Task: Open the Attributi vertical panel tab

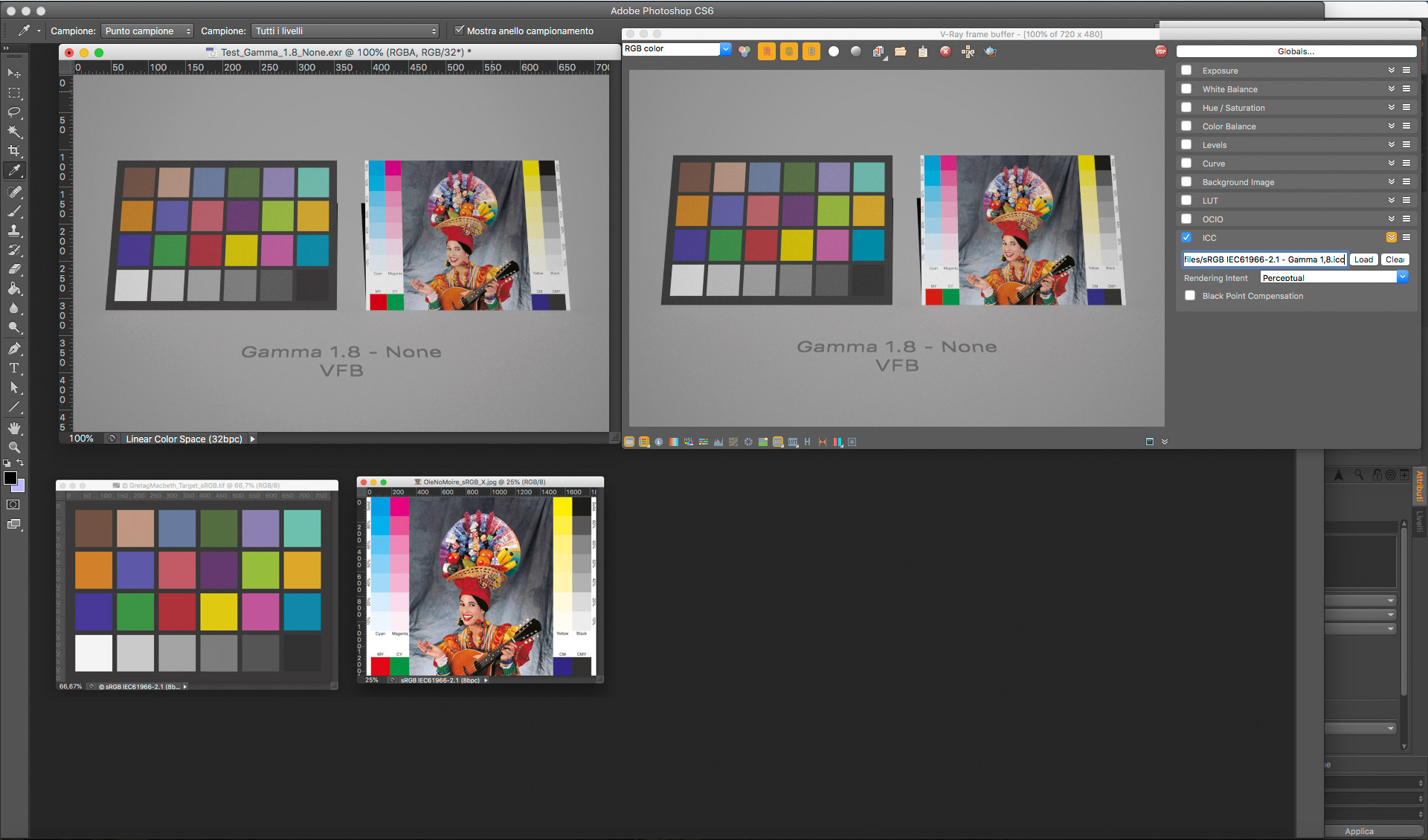Action: click(x=1419, y=485)
